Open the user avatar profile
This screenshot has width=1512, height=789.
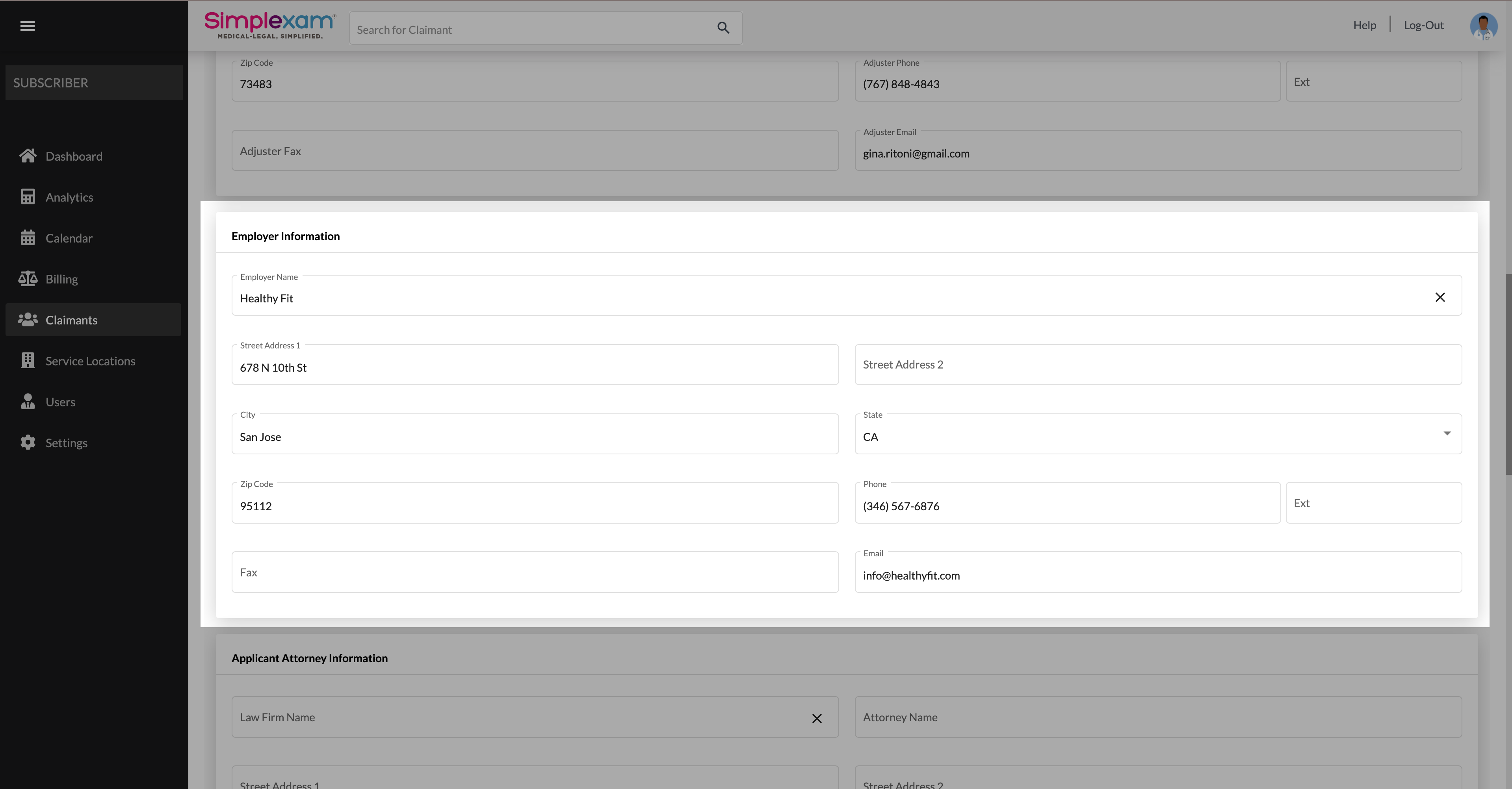coord(1483,26)
